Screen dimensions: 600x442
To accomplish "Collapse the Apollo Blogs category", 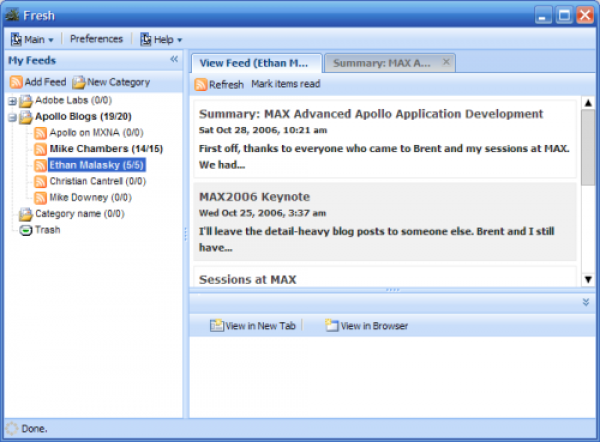I will coord(12,117).
